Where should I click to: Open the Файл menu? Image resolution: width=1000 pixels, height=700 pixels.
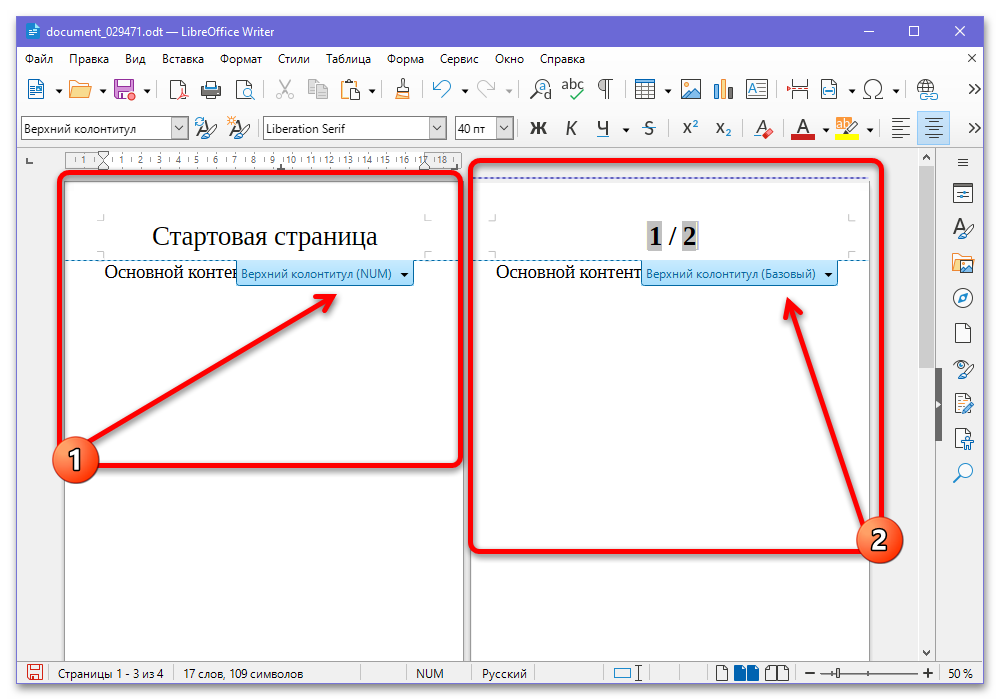(x=39, y=59)
